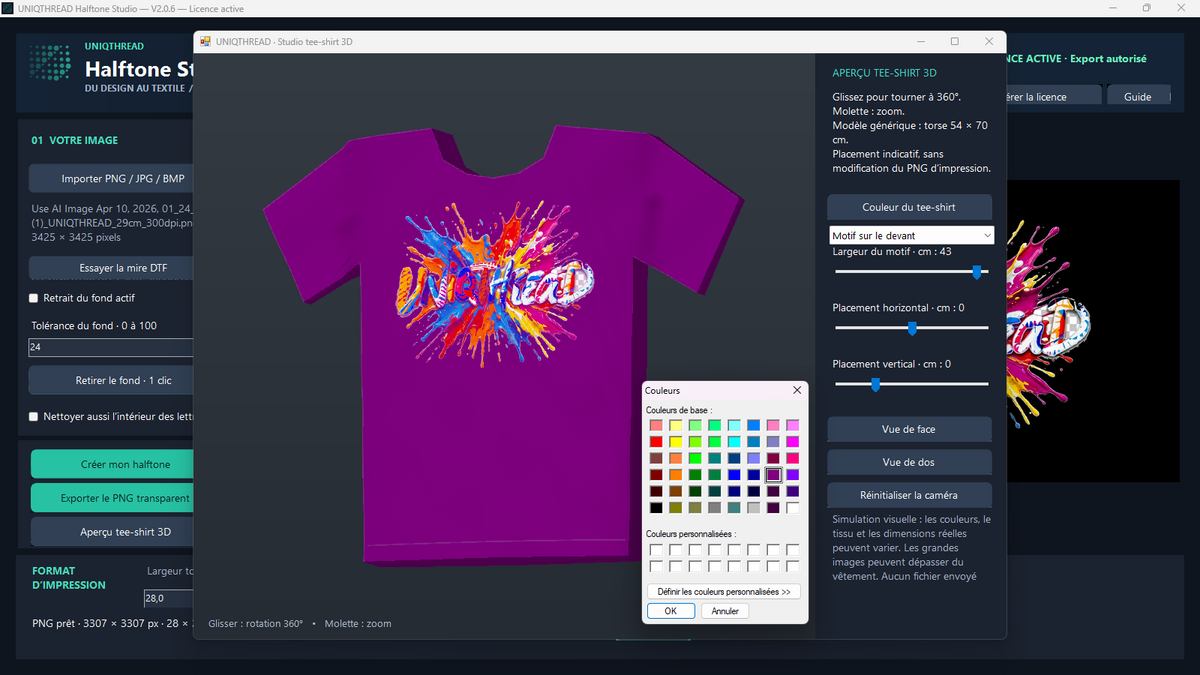Click the 'Molette : zoom' hint at bottom
Screen dimensions: 1200x675
point(358,623)
